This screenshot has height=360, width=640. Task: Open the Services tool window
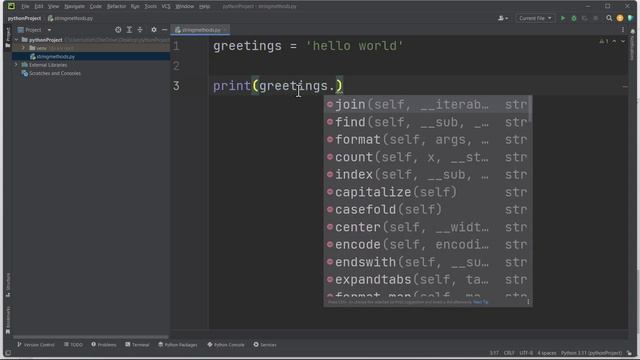point(265,345)
